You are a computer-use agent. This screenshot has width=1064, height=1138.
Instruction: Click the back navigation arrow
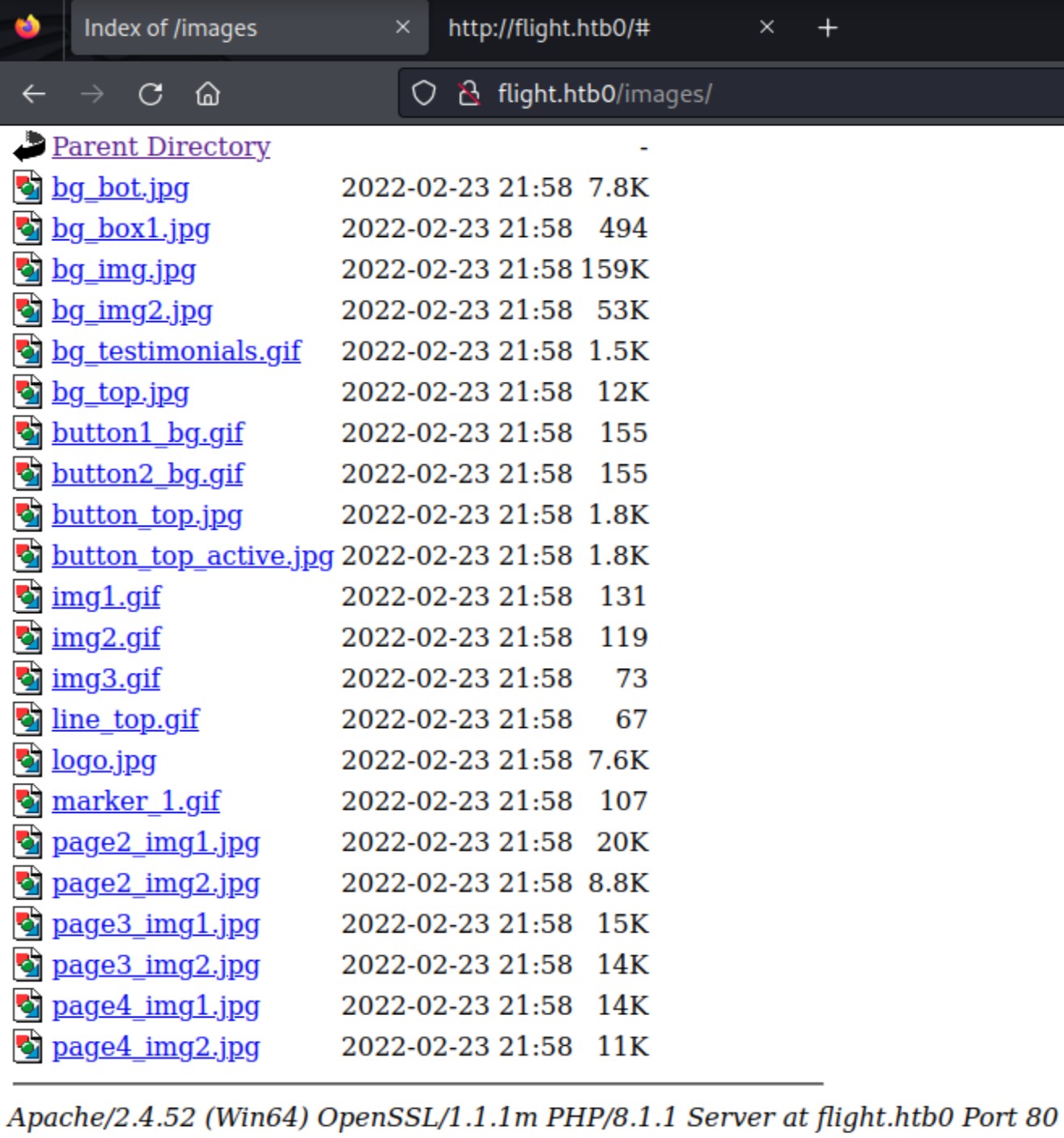[x=32, y=94]
